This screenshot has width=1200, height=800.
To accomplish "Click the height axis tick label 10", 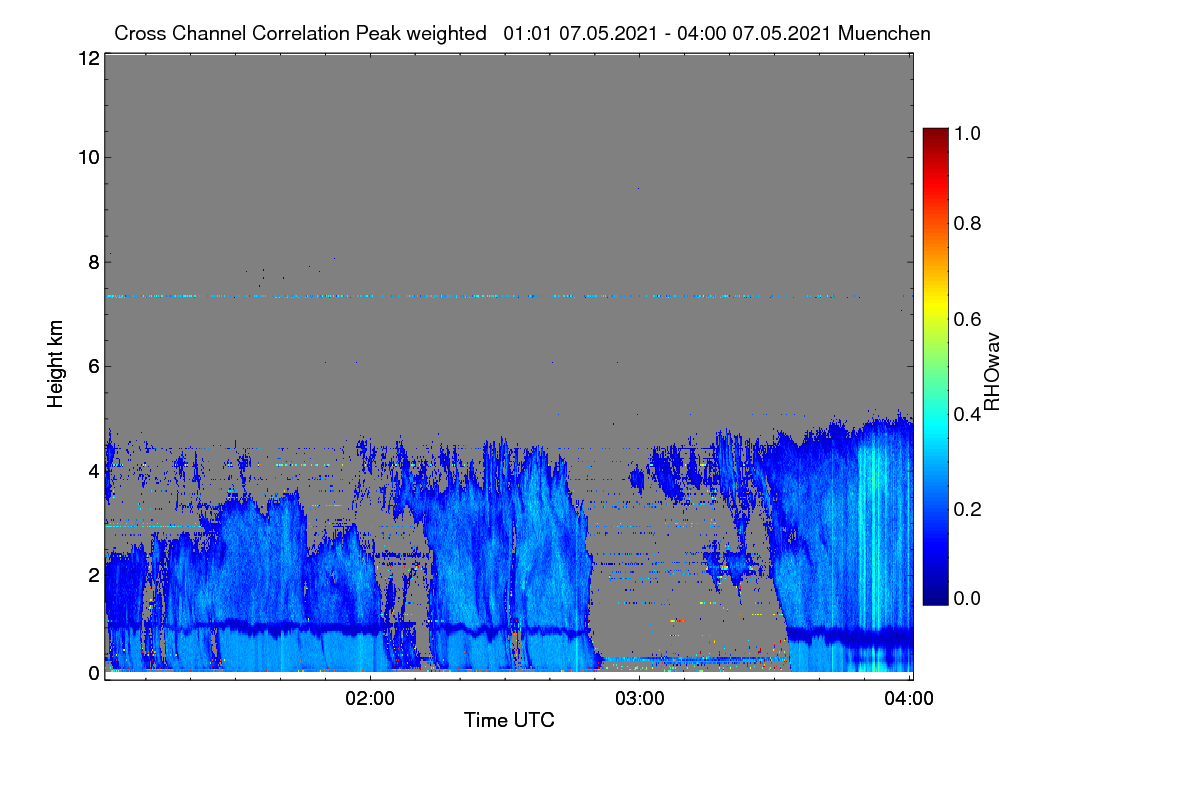I will [87, 157].
